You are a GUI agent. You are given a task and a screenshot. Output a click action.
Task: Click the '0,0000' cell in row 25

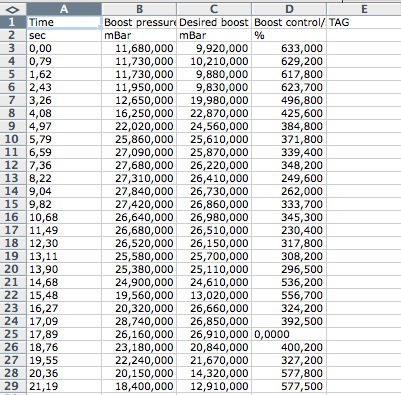[x=289, y=334]
